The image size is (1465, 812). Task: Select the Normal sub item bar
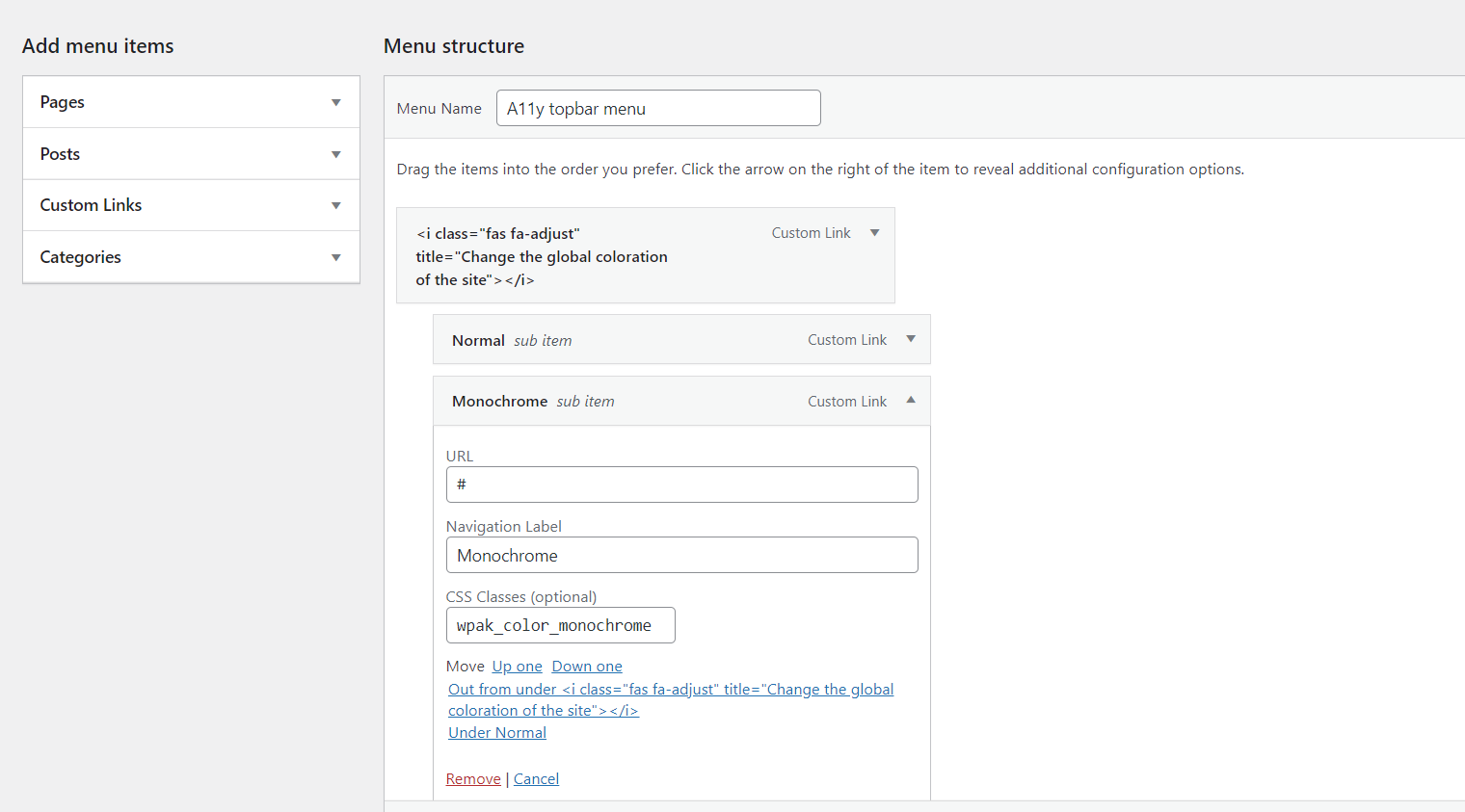click(x=681, y=339)
